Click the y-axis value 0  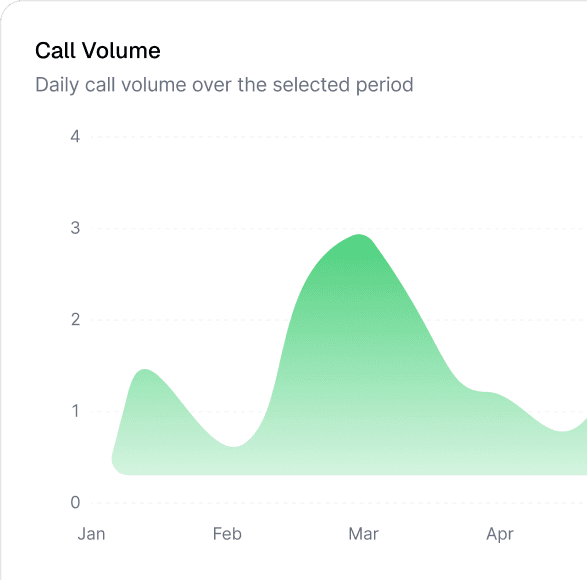[75, 502]
